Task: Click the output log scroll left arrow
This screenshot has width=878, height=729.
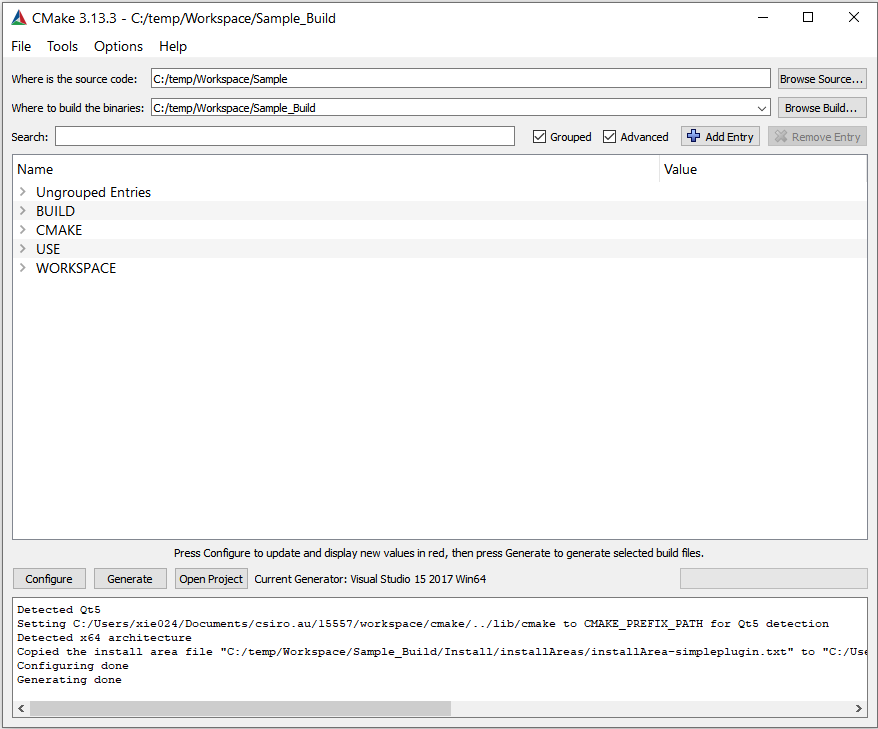Action: tap(21, 708)
